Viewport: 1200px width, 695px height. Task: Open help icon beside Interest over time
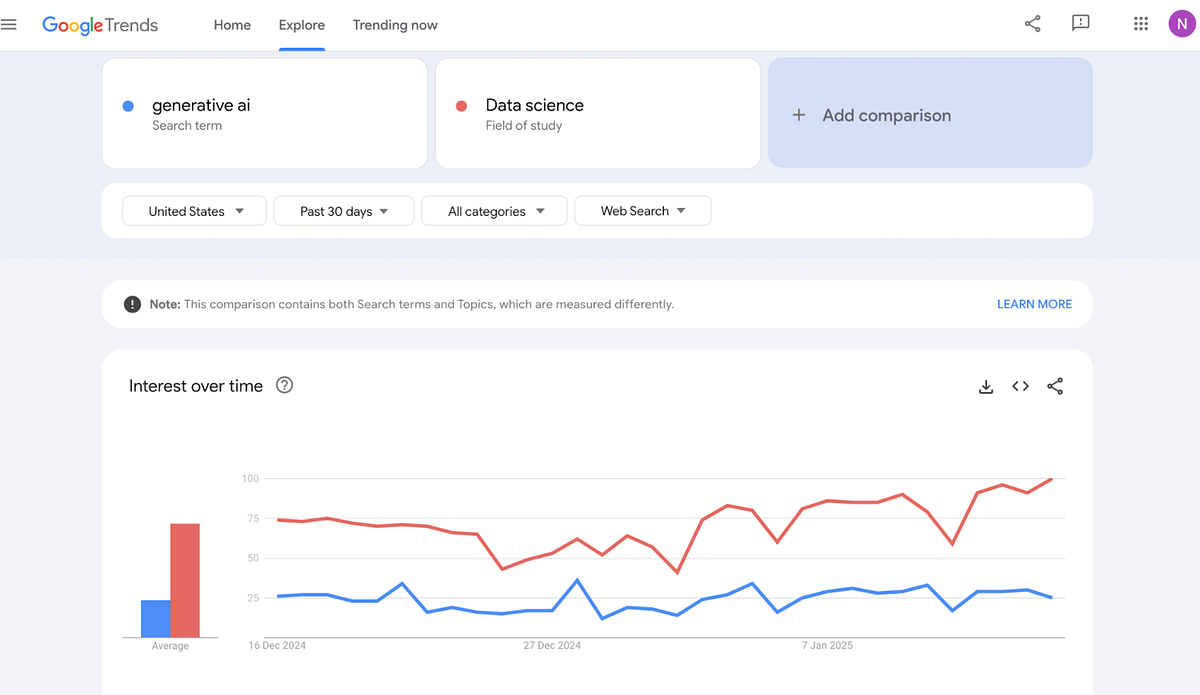(284, 386)
